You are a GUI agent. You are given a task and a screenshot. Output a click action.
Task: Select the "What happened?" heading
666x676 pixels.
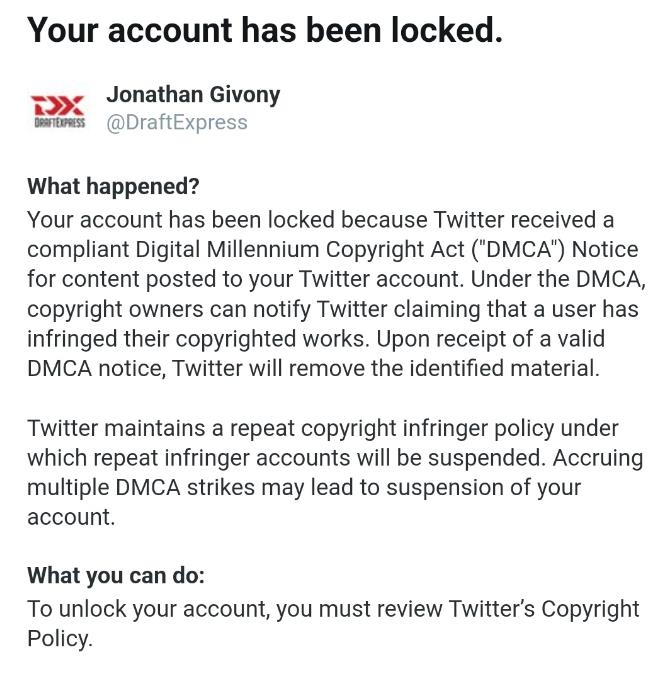point(113,187)
